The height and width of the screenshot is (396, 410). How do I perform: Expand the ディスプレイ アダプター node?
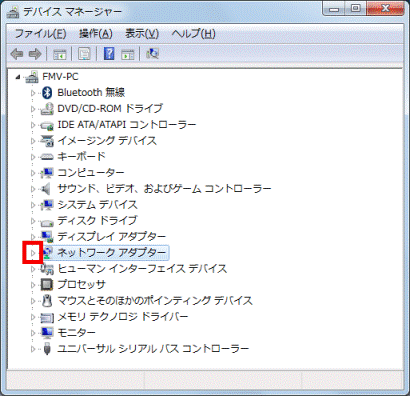click(33, 237)
